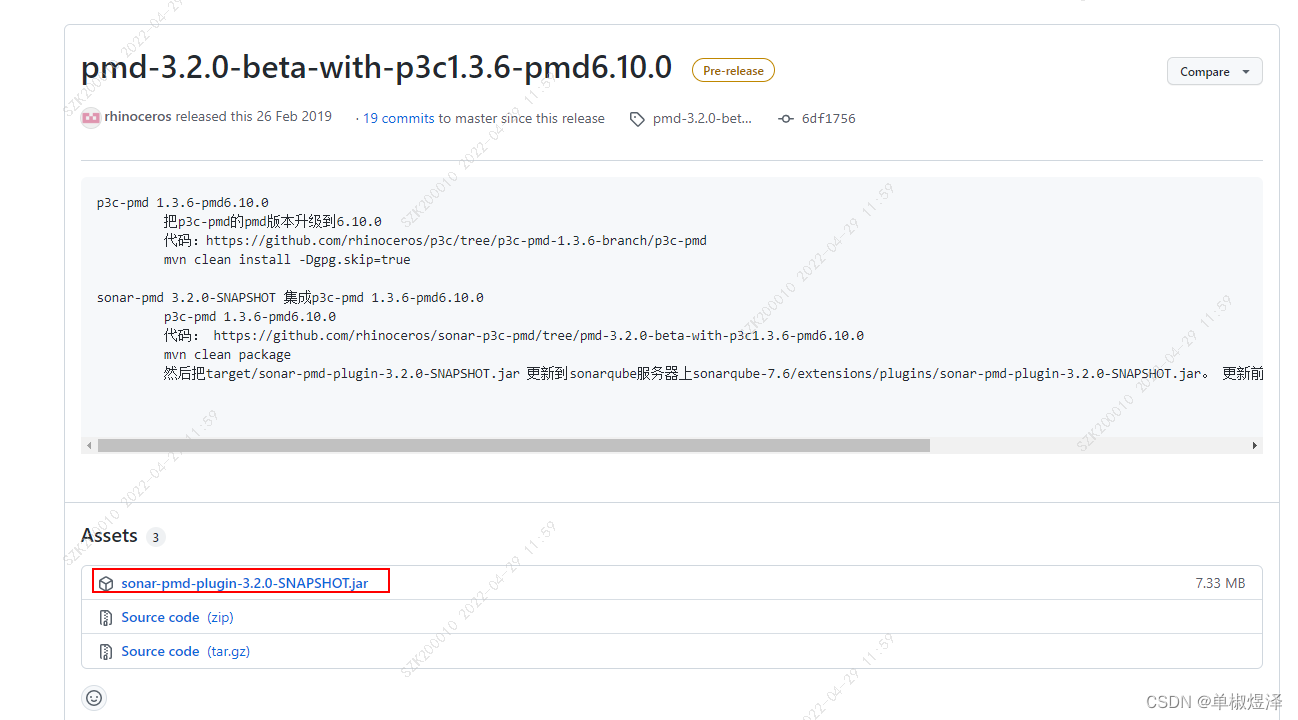
Task: Open the 19 commits link
Action: pyautogui.click(x=398, y=118)
